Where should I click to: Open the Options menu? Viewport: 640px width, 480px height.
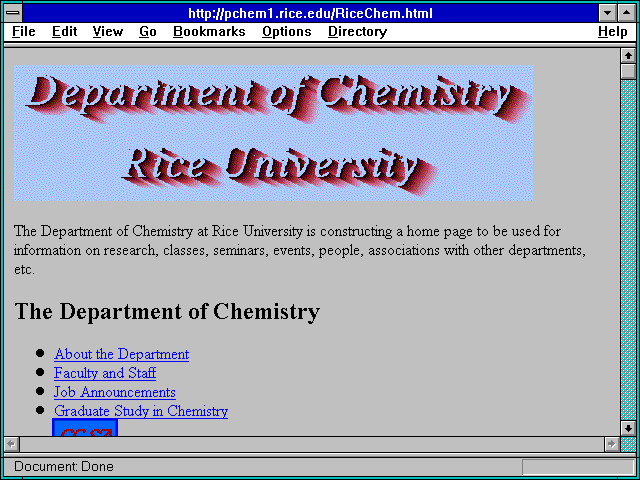(x=287, y=32)
